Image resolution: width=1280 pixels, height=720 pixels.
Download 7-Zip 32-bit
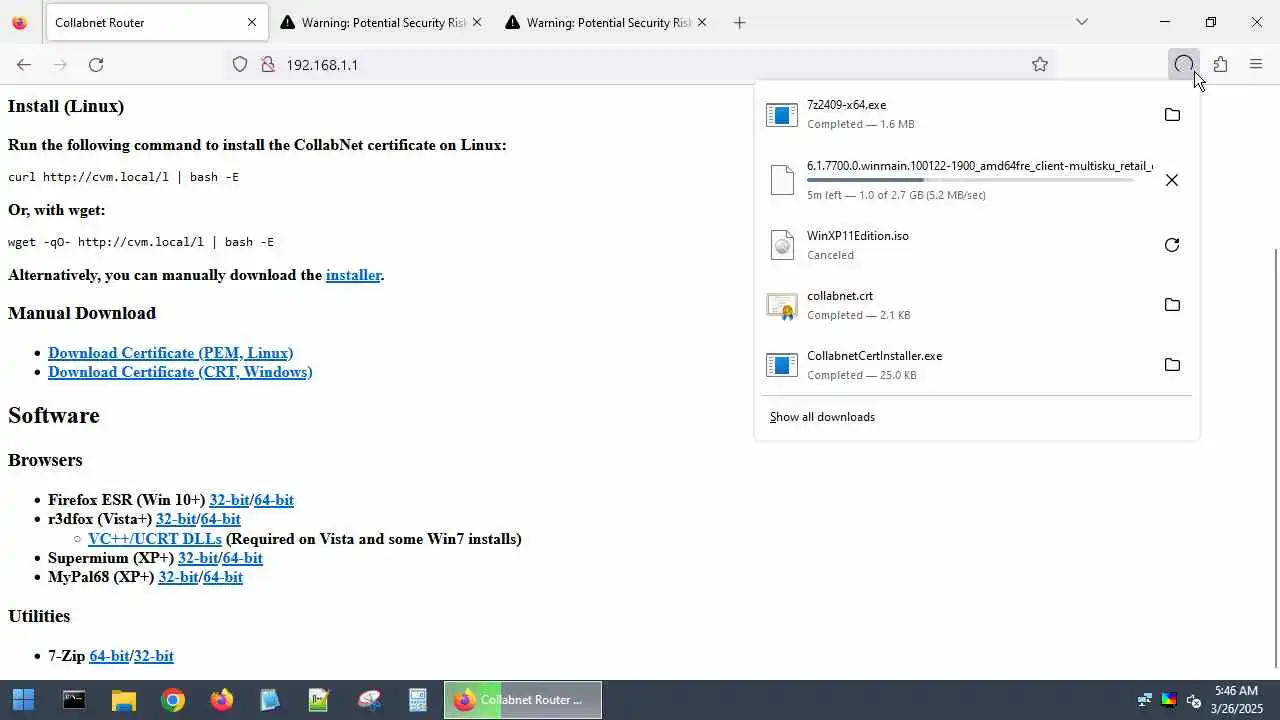pyautogui.click(x=154, y=656)
